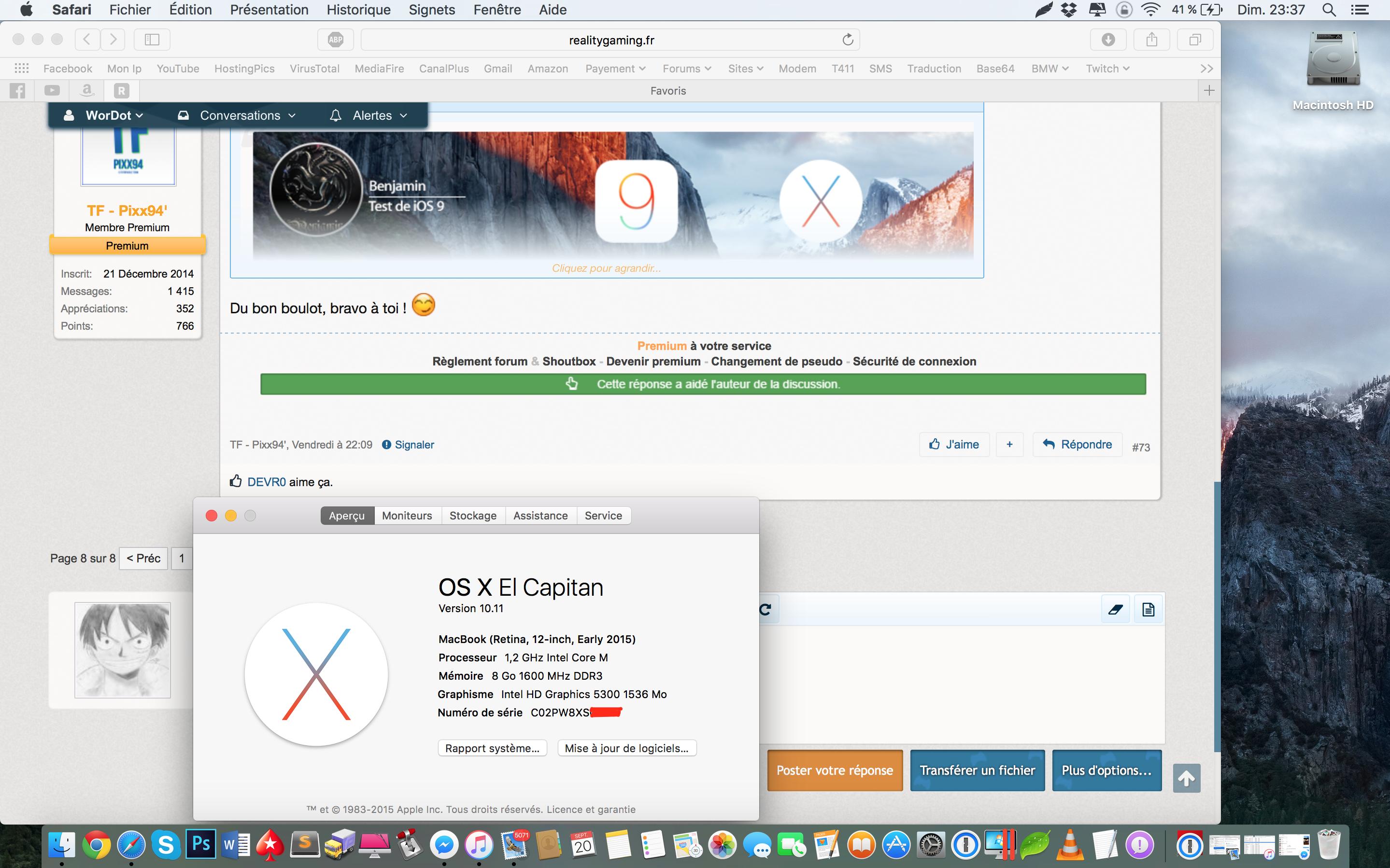Click Transférer un fichier
The image size is (1390, 868).
[x=978, y=770]
